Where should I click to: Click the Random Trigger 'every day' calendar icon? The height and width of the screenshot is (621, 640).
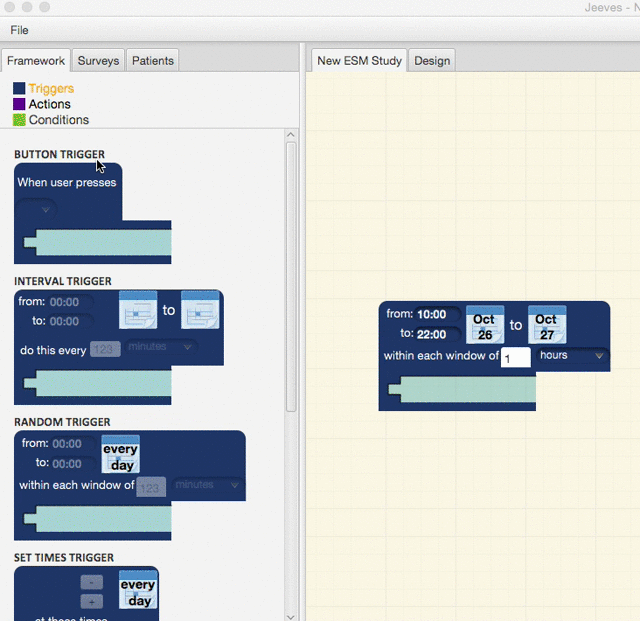[x=120, y=454]
